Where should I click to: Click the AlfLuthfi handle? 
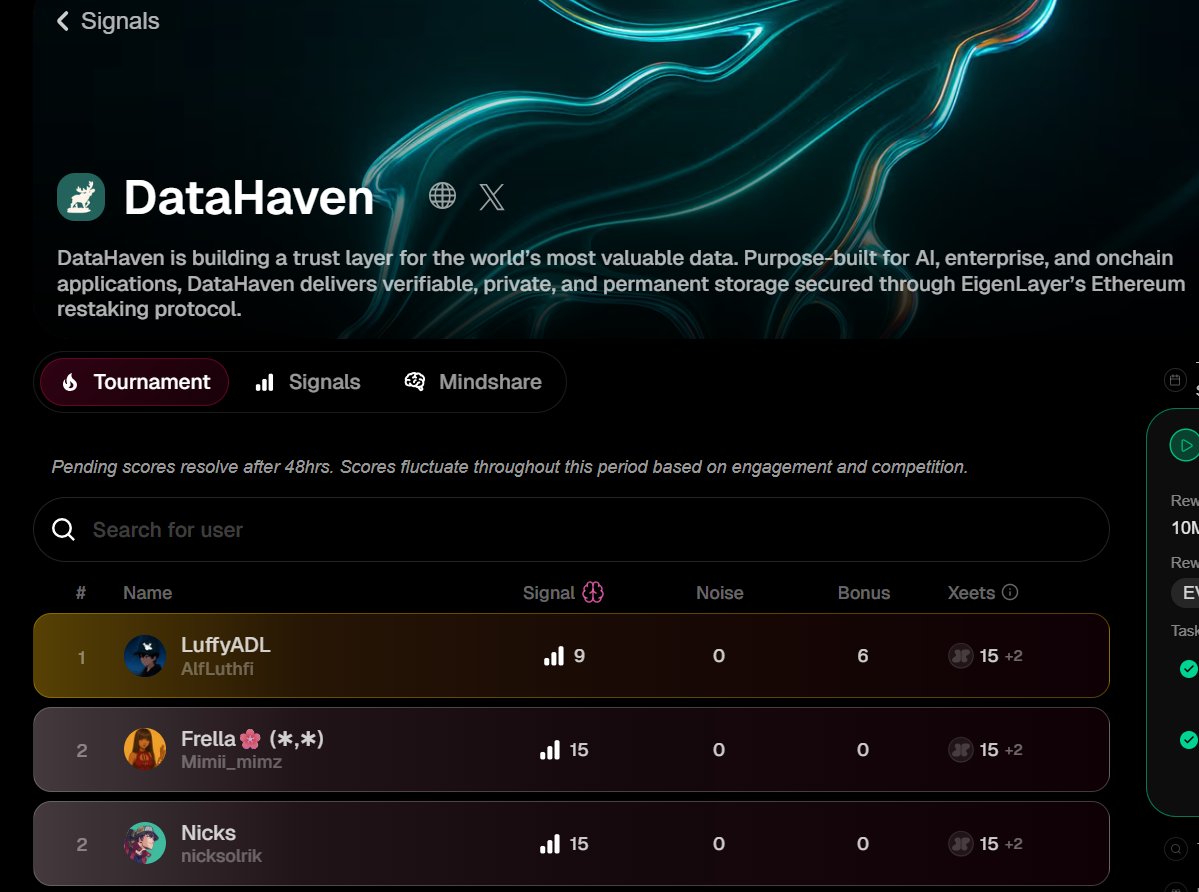[x=217, y=669]
